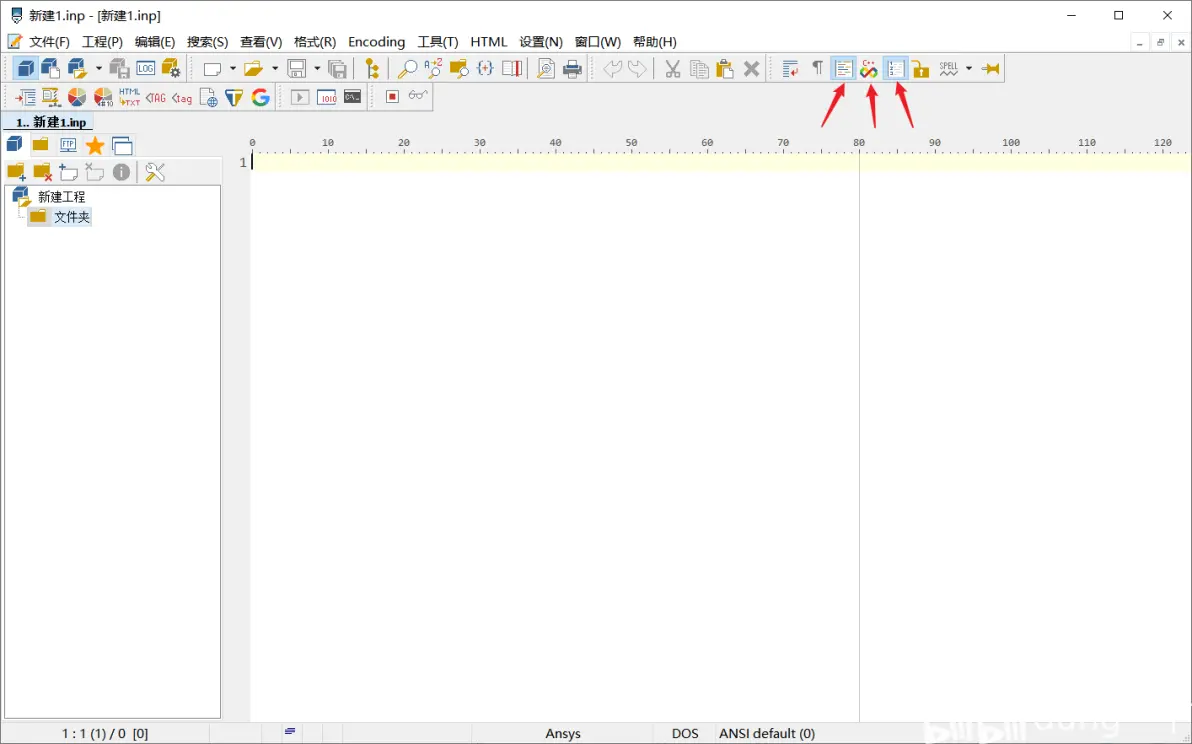1192x744 pixels.
Task: Open the HTML menu
Action: 488,42
